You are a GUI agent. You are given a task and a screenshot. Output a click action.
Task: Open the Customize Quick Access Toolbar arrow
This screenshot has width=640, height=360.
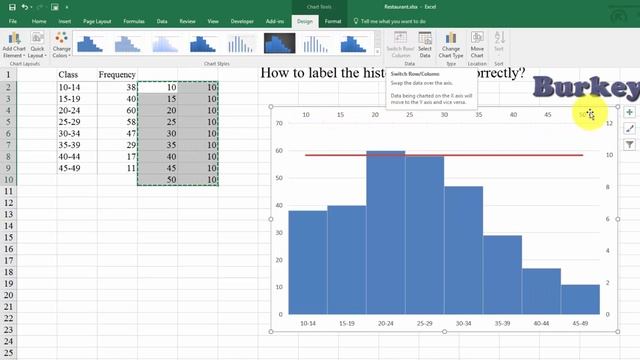tap(67, 7)
